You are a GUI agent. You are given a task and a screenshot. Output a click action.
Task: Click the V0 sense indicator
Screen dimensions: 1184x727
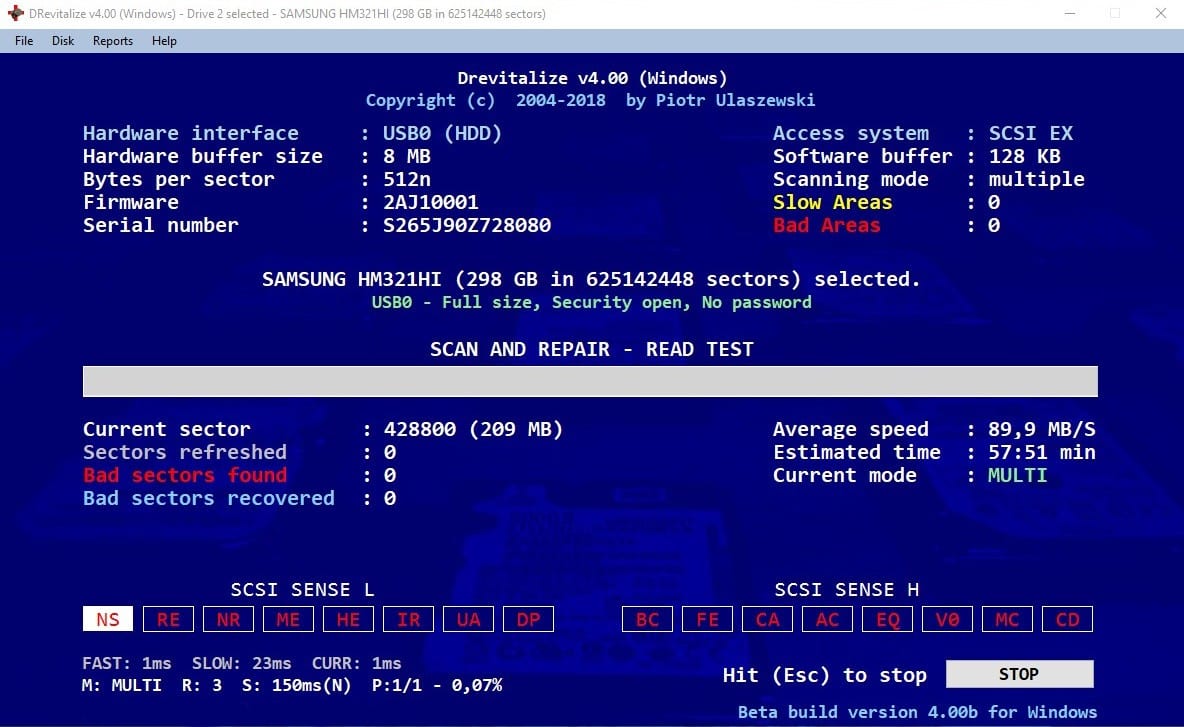[947, 619]
